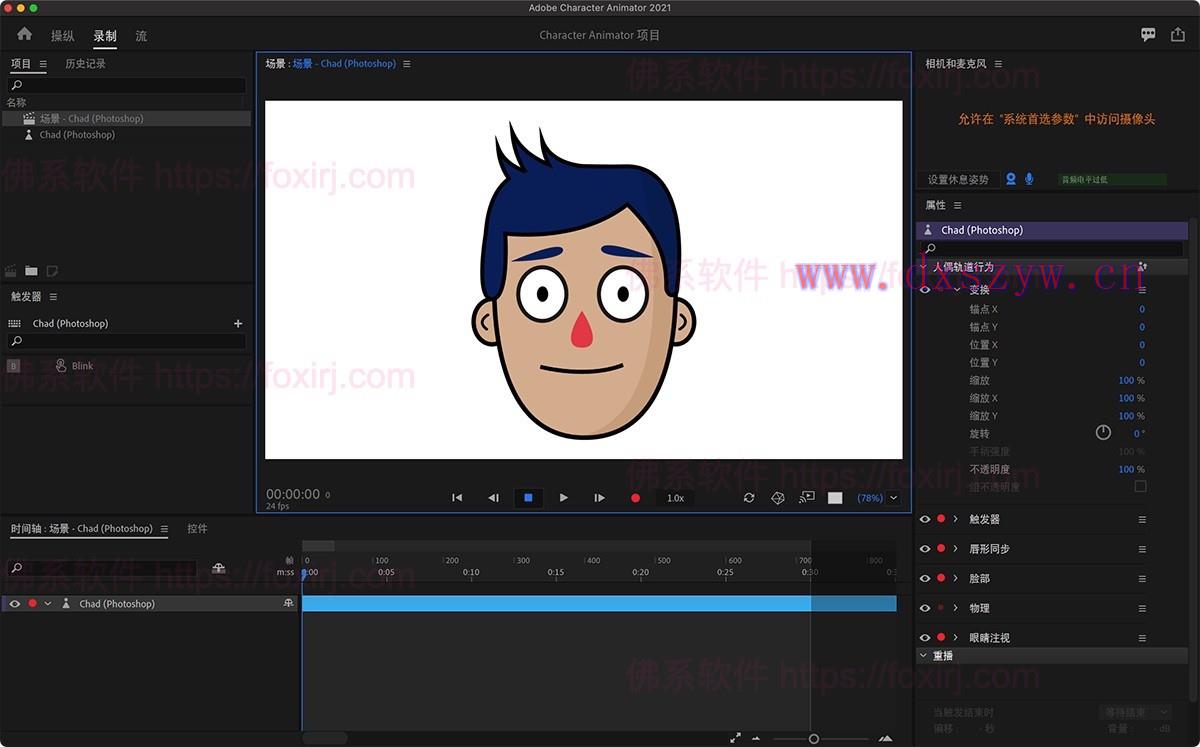
Task: Select the 项目 (Project) tab
Action: click(x=21, y=64)
